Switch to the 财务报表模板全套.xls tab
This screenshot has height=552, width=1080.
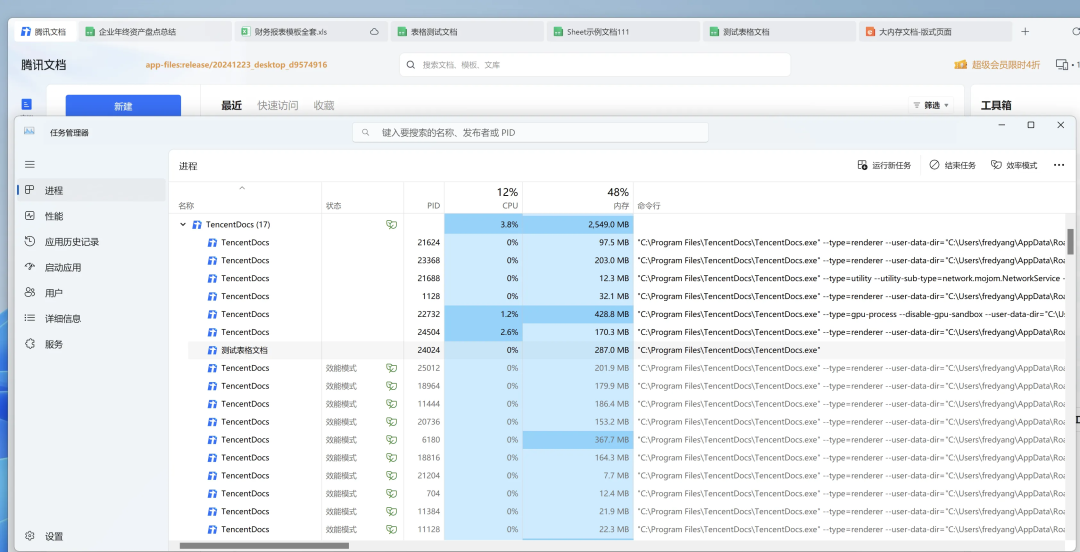310,32
